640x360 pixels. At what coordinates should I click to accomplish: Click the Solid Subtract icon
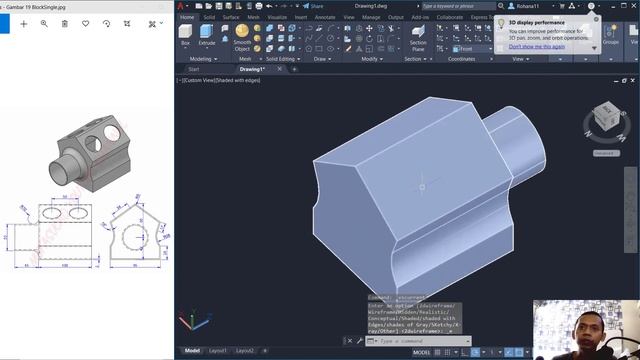269,39
